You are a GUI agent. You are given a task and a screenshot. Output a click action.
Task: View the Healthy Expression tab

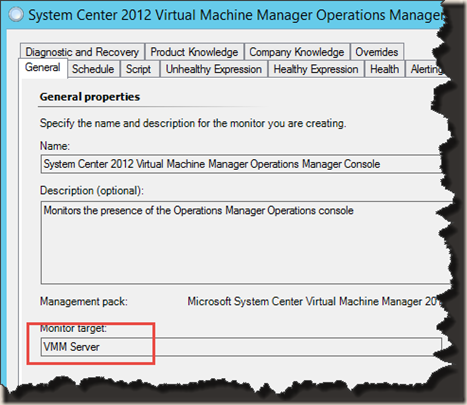[x=316, y=69]
